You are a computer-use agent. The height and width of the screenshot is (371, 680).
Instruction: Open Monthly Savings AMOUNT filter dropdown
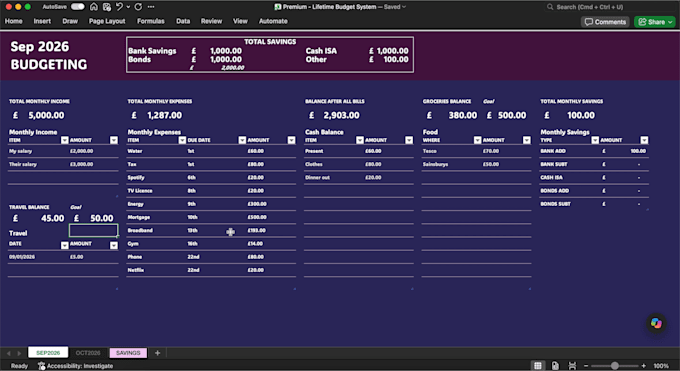pos(644,140)
